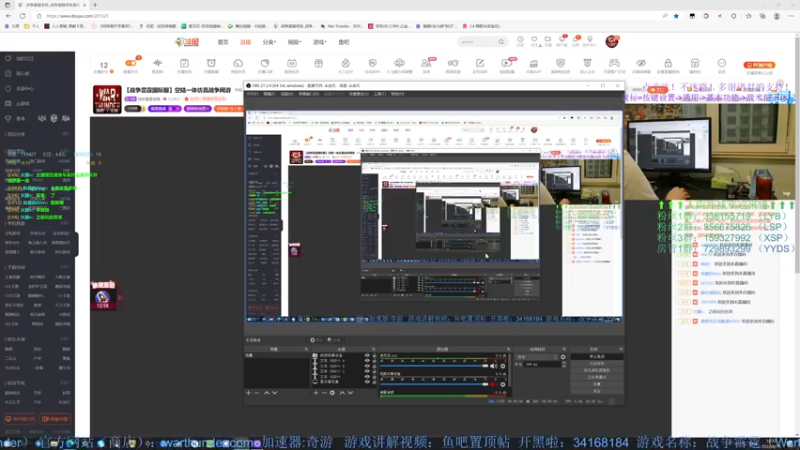Click the Douyu search magnifier icon

501,42
